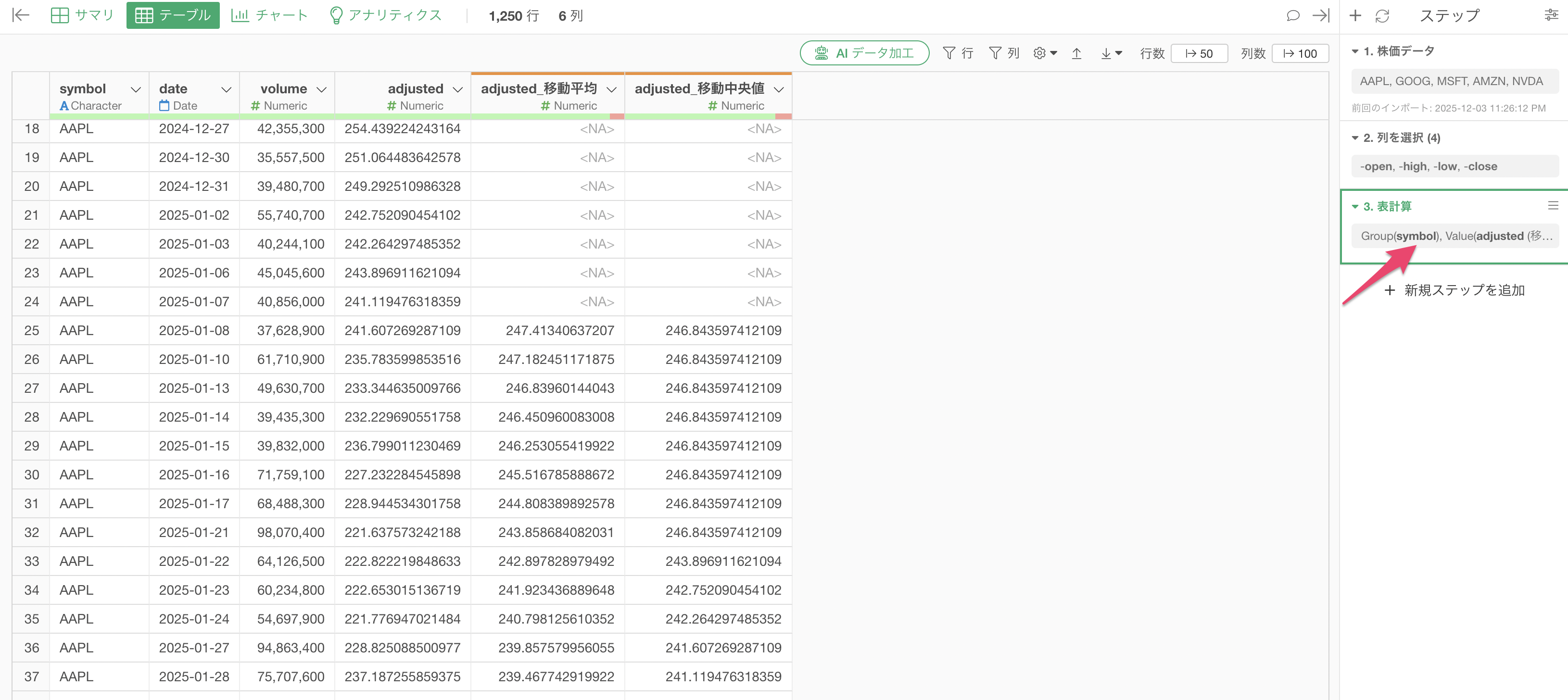Open the hamburger menu on step 3
Viewport: 1568px width, 700px height.
tap(1553, 206)
